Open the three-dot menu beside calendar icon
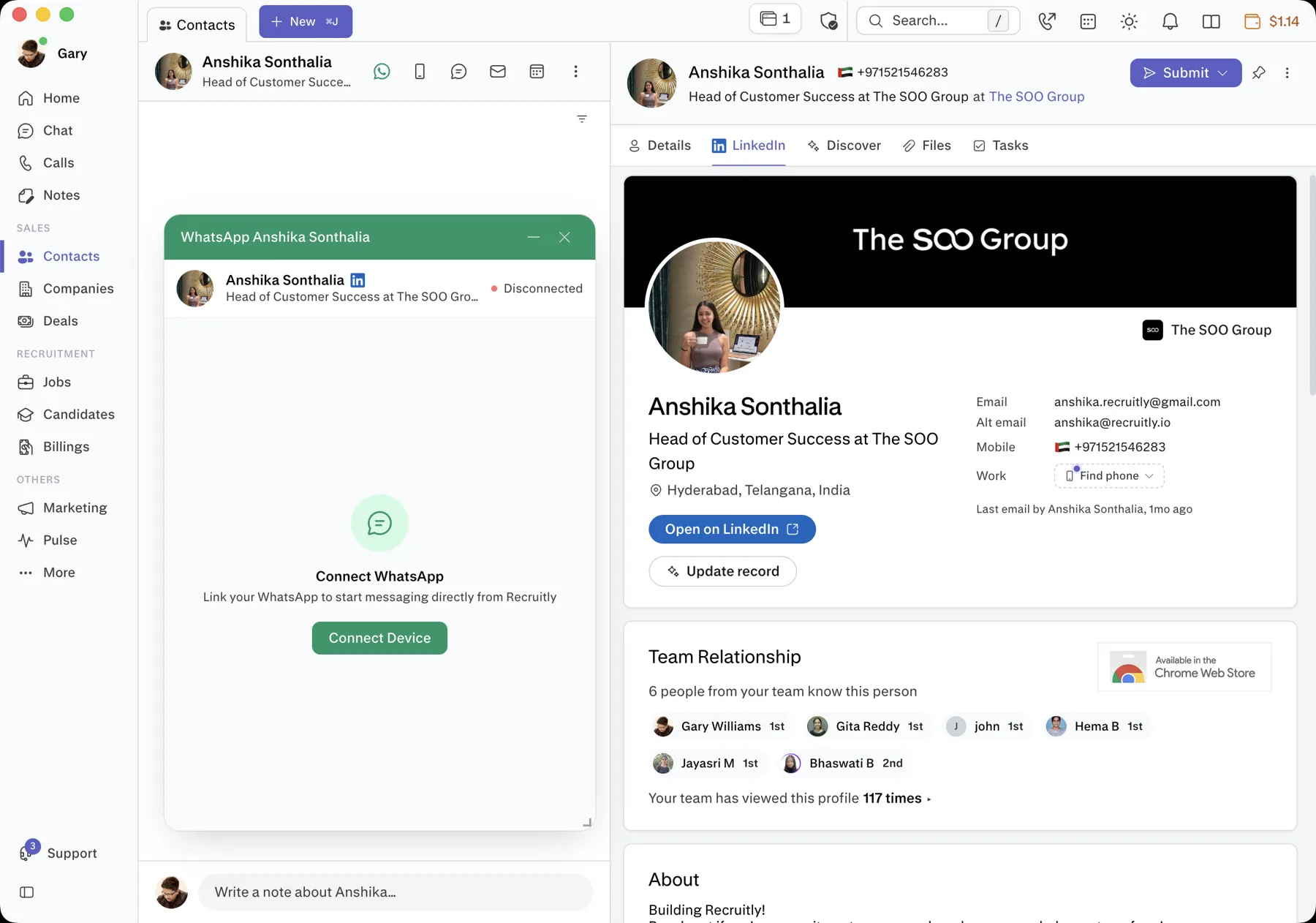Viewport: 1316px width, 923px height. tap(576, 71)
